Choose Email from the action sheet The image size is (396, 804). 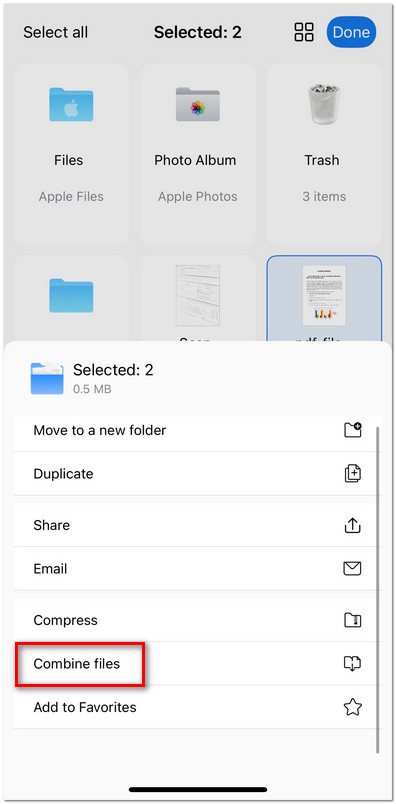pos(197,569)
